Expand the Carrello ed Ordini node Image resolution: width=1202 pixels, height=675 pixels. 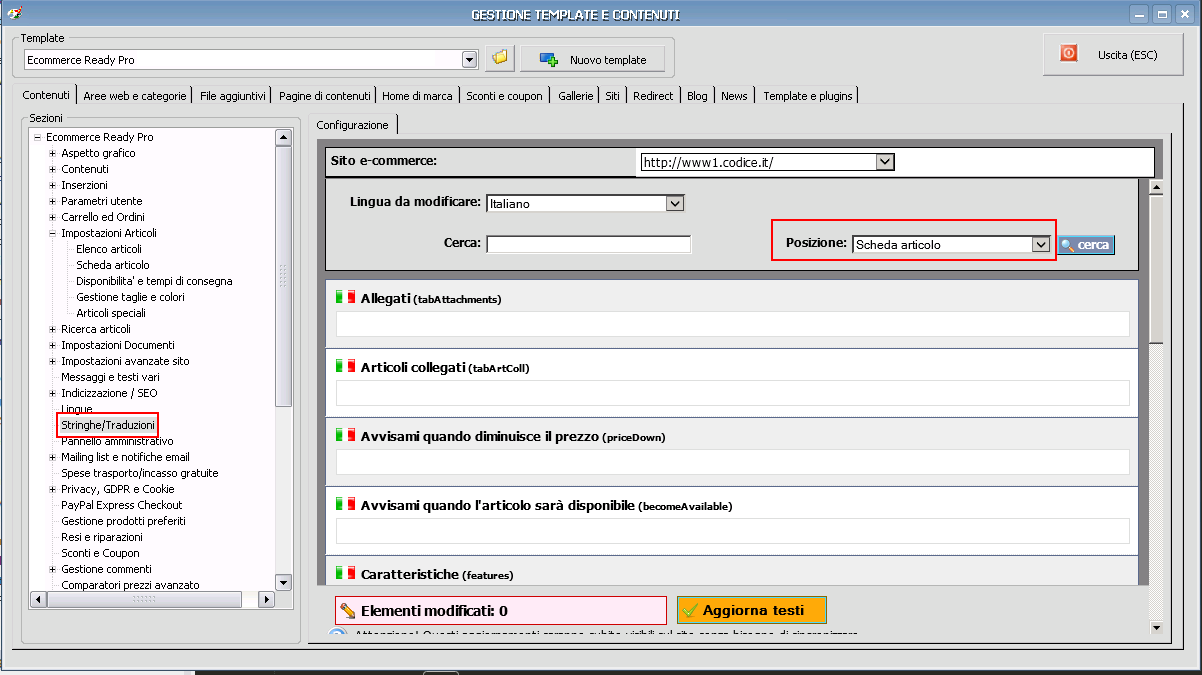(x=52, y=217)
